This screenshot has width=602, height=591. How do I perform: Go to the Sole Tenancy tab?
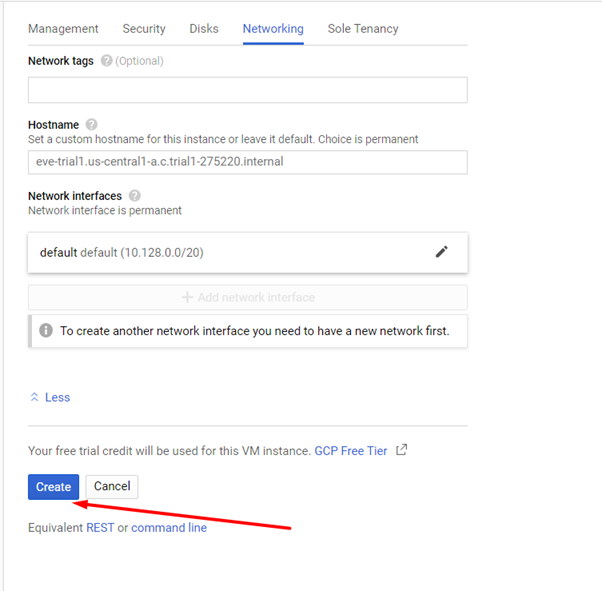pyautogui.click(x=363, y=29)
